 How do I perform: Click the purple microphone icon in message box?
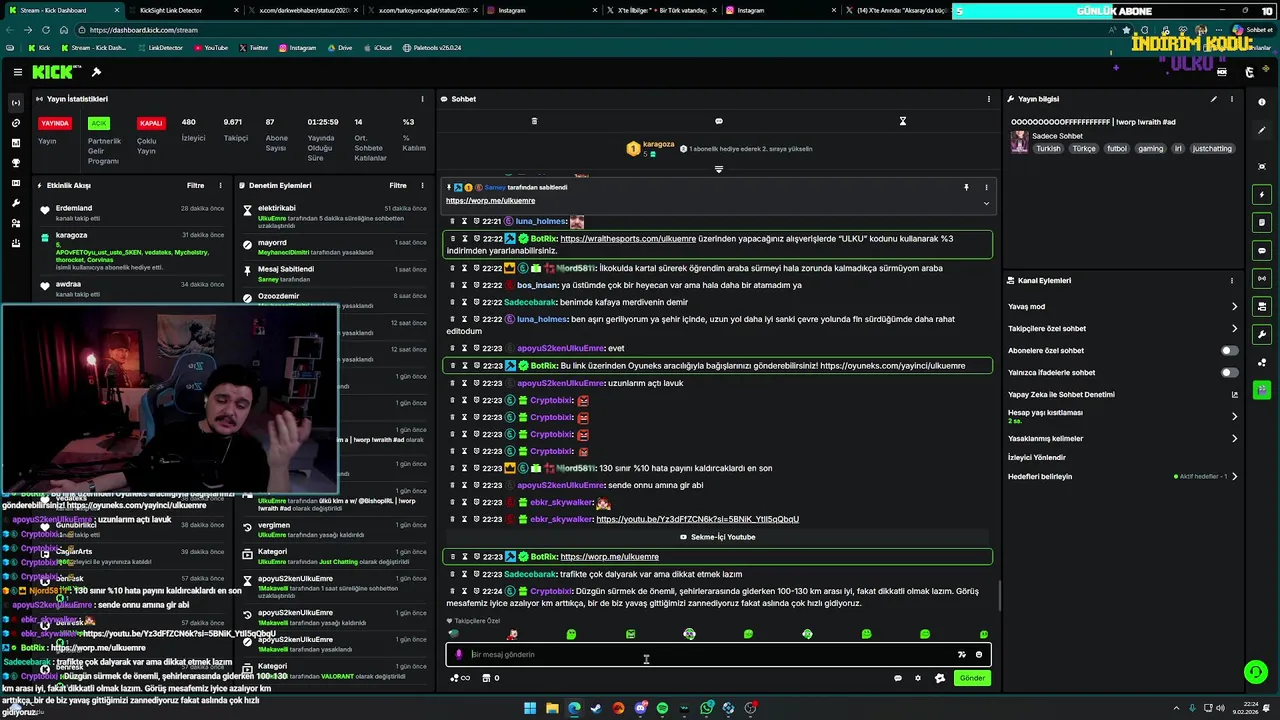(459, 654)
